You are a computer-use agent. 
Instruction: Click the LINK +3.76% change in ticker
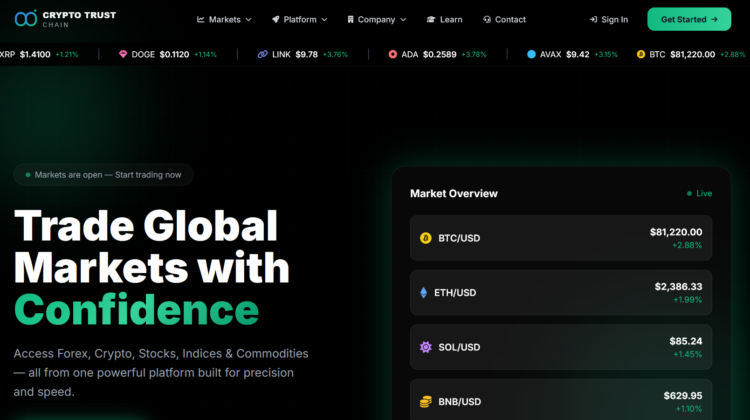tap(335, 55)
